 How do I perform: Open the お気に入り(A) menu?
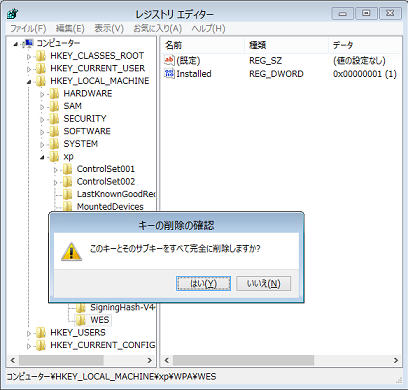[157, 28]
